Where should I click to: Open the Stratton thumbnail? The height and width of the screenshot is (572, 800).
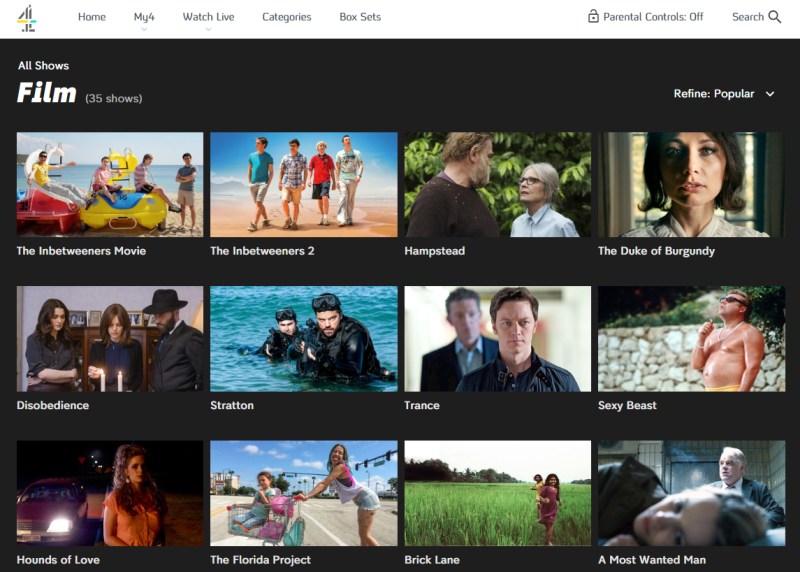click(304, 339)
